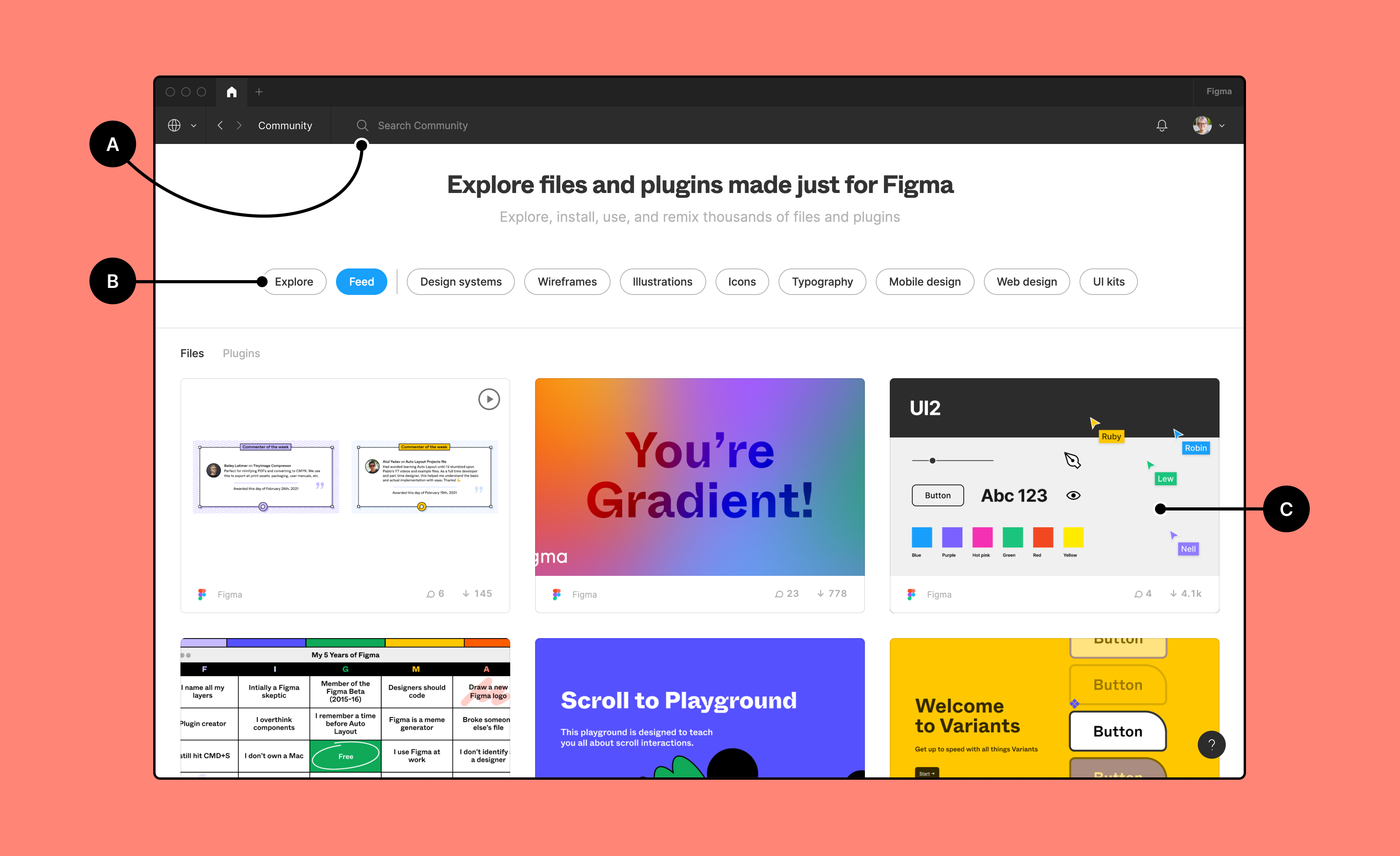Click the forward navigation arrow icon
This screenshot has height=856, width=1400.
click(238, 125)
